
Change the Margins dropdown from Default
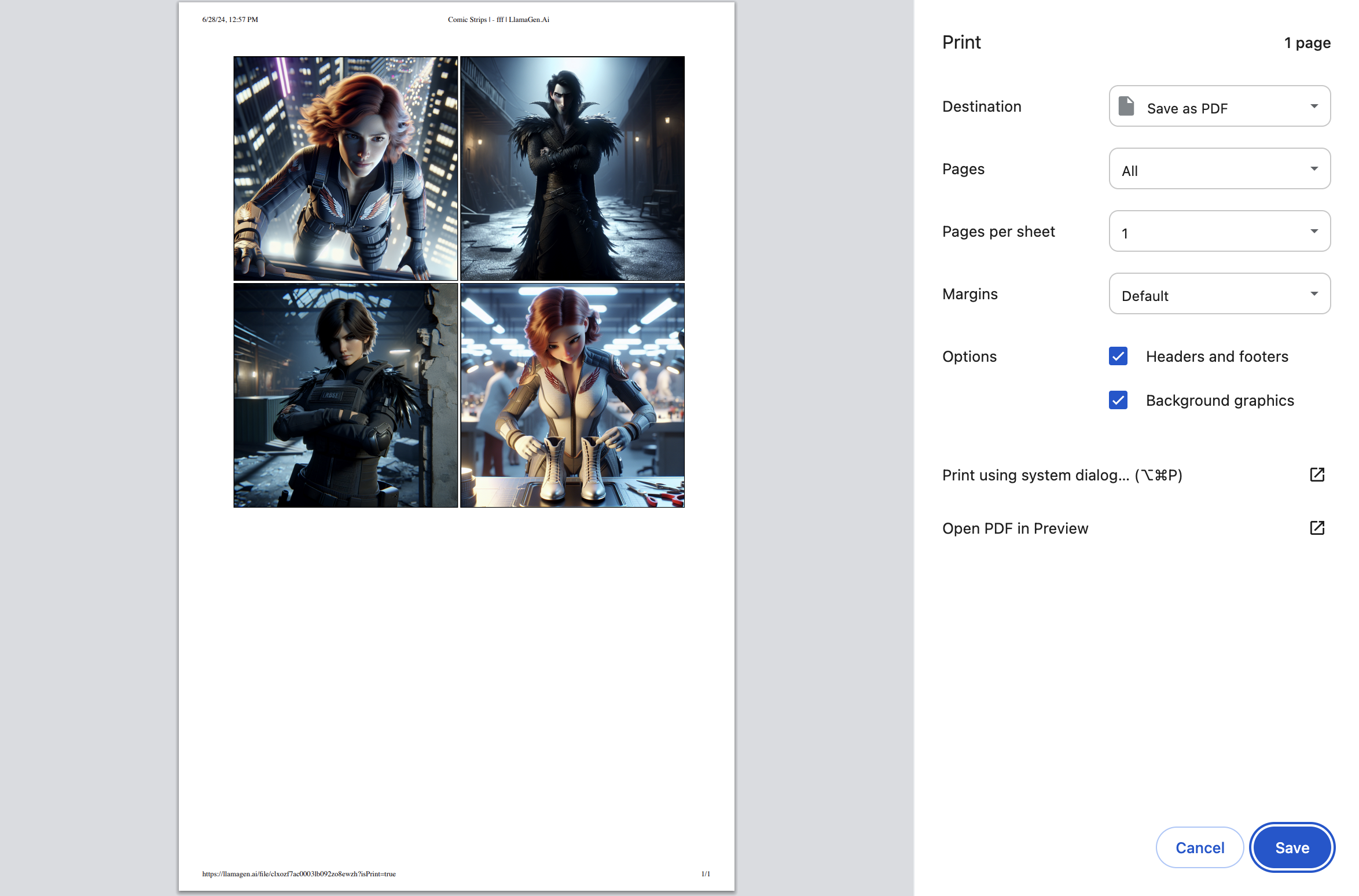(x=1220, y=294)
